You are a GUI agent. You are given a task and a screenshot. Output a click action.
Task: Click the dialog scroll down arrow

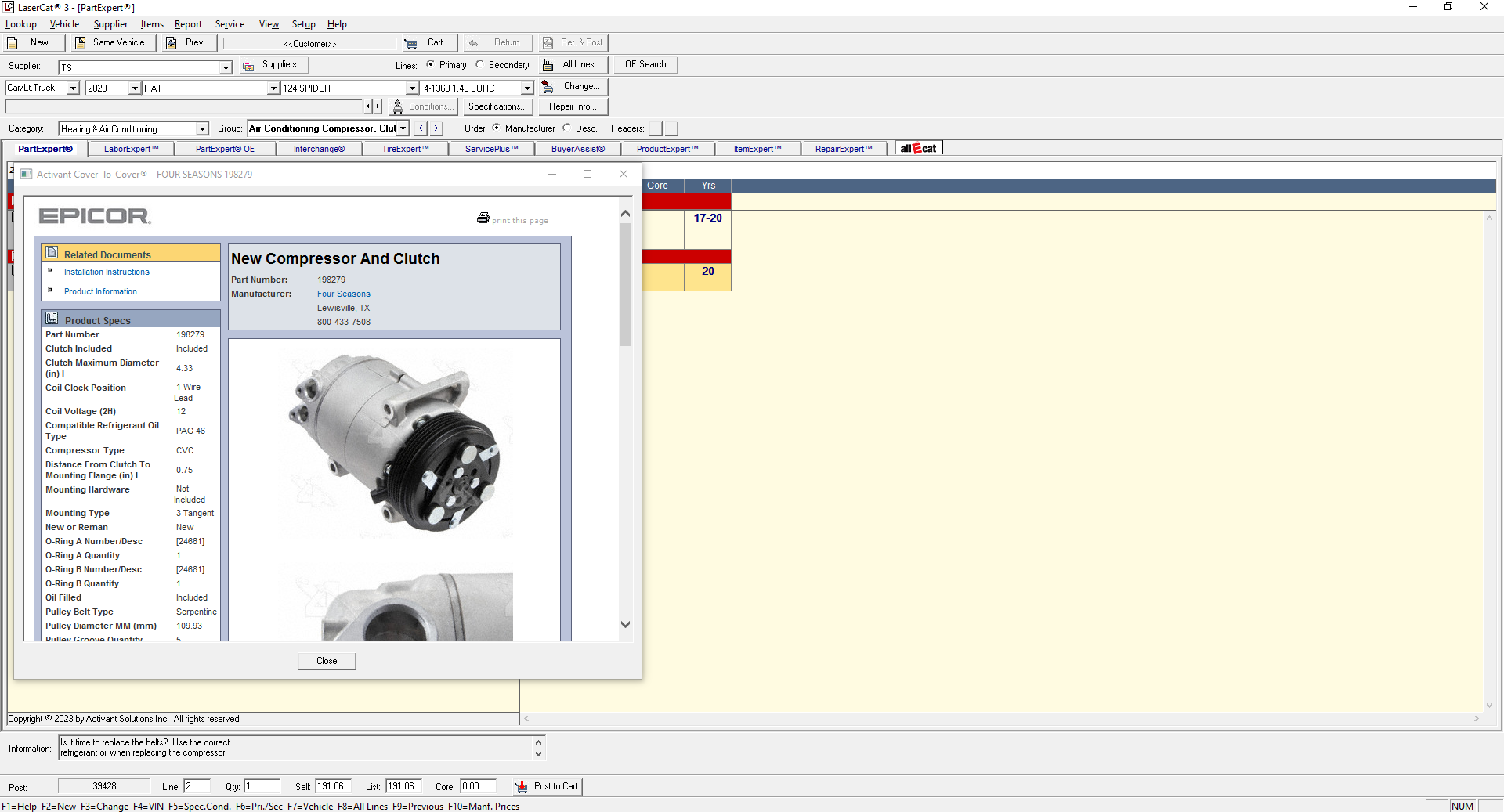[625, 624]
